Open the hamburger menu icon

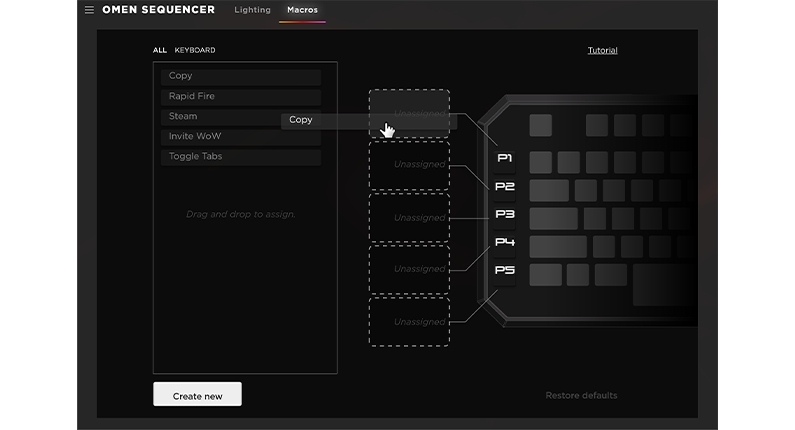pyautogui.click(x=89, y=10)
